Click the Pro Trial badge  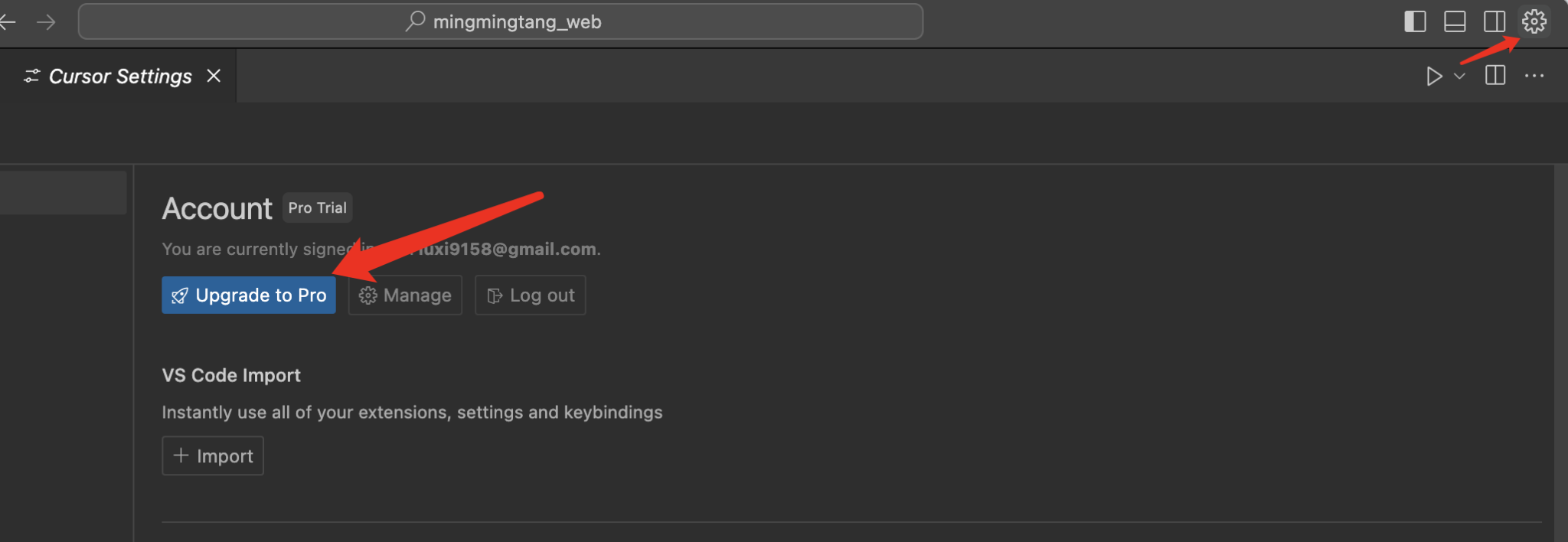point(317,208)
